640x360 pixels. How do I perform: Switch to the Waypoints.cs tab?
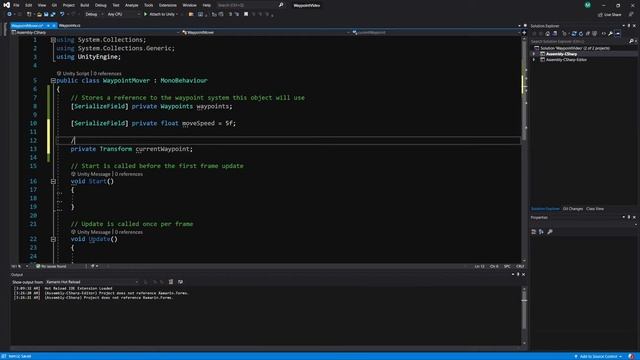click(x=69, y=25)
